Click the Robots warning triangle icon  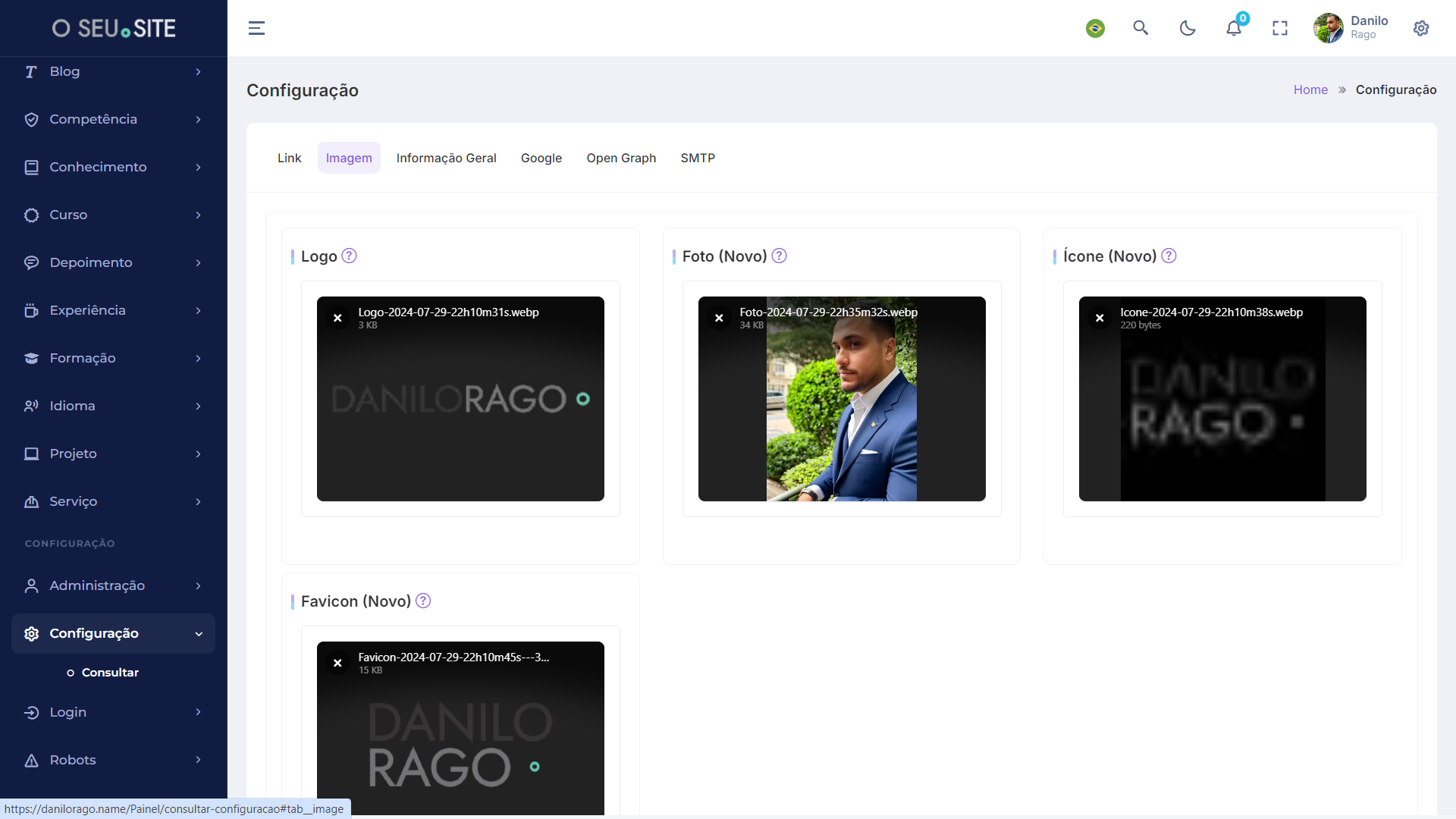tap(31, 760)
